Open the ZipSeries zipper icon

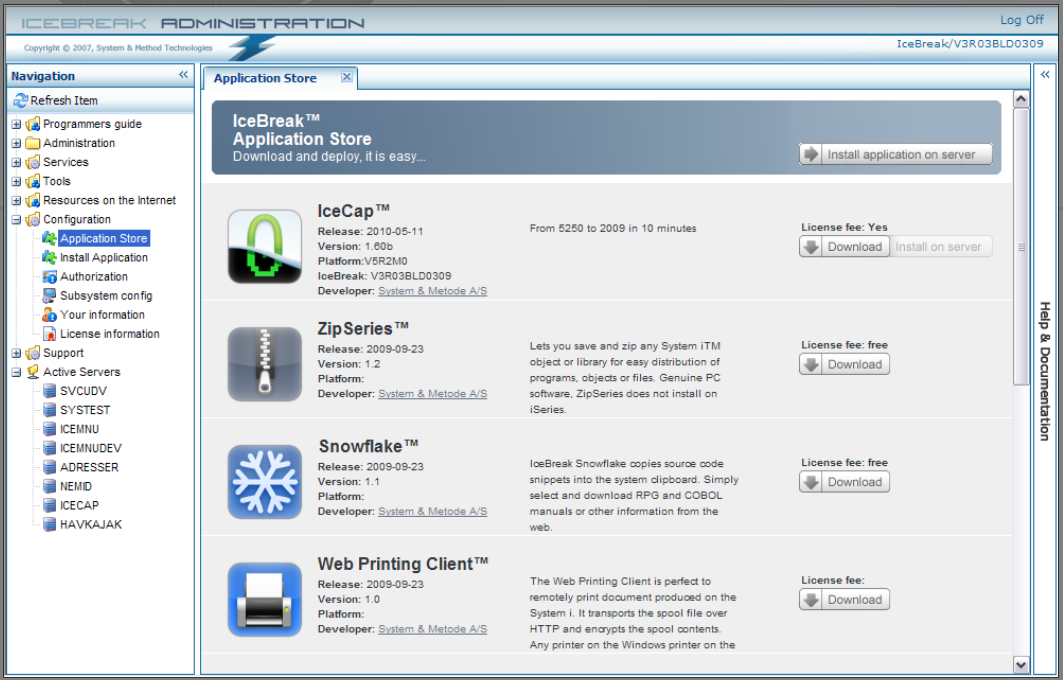point(264,364)
